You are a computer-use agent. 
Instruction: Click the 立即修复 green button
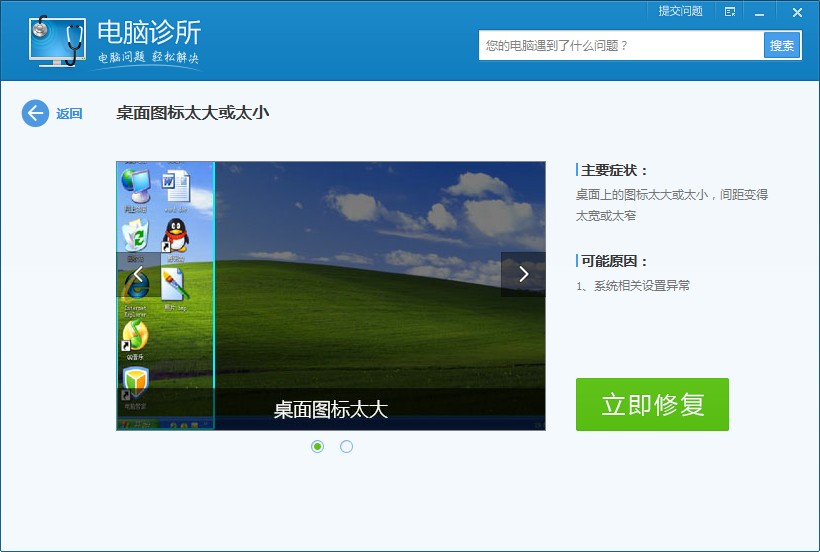pyautogui.click(x=652, y=405)
